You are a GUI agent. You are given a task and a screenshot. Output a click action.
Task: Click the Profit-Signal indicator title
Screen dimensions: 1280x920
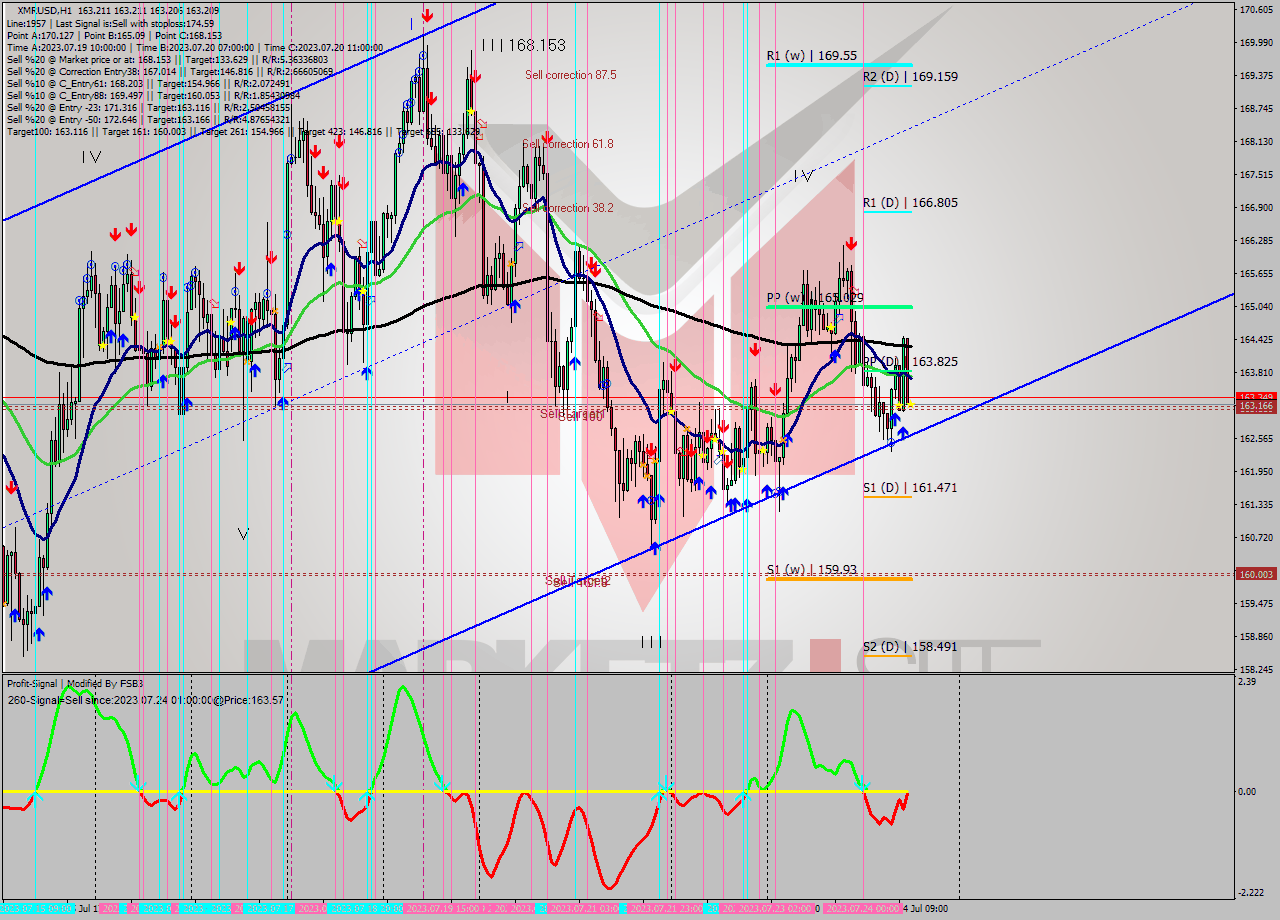coord(75,683)
